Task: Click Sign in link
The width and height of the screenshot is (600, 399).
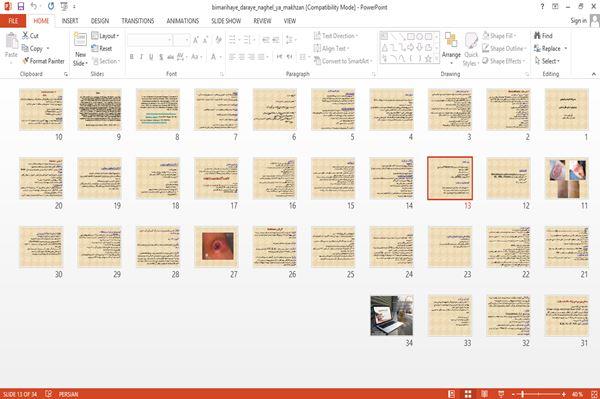Action: pyautogui.click(x=578, y=21)
